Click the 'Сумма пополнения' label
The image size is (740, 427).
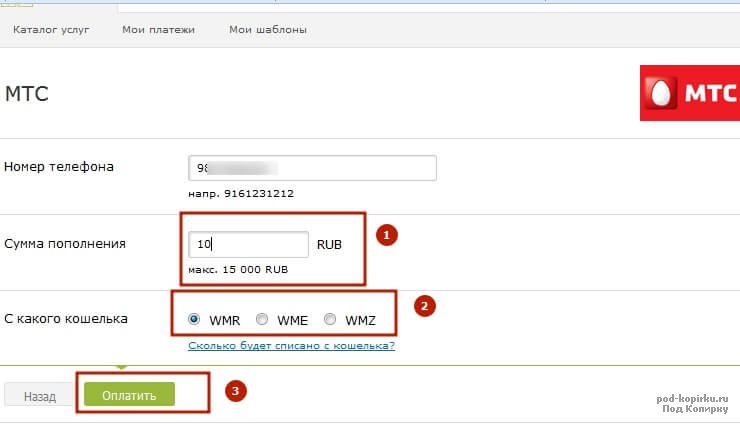pyautogui.click(x=65, y=244)
